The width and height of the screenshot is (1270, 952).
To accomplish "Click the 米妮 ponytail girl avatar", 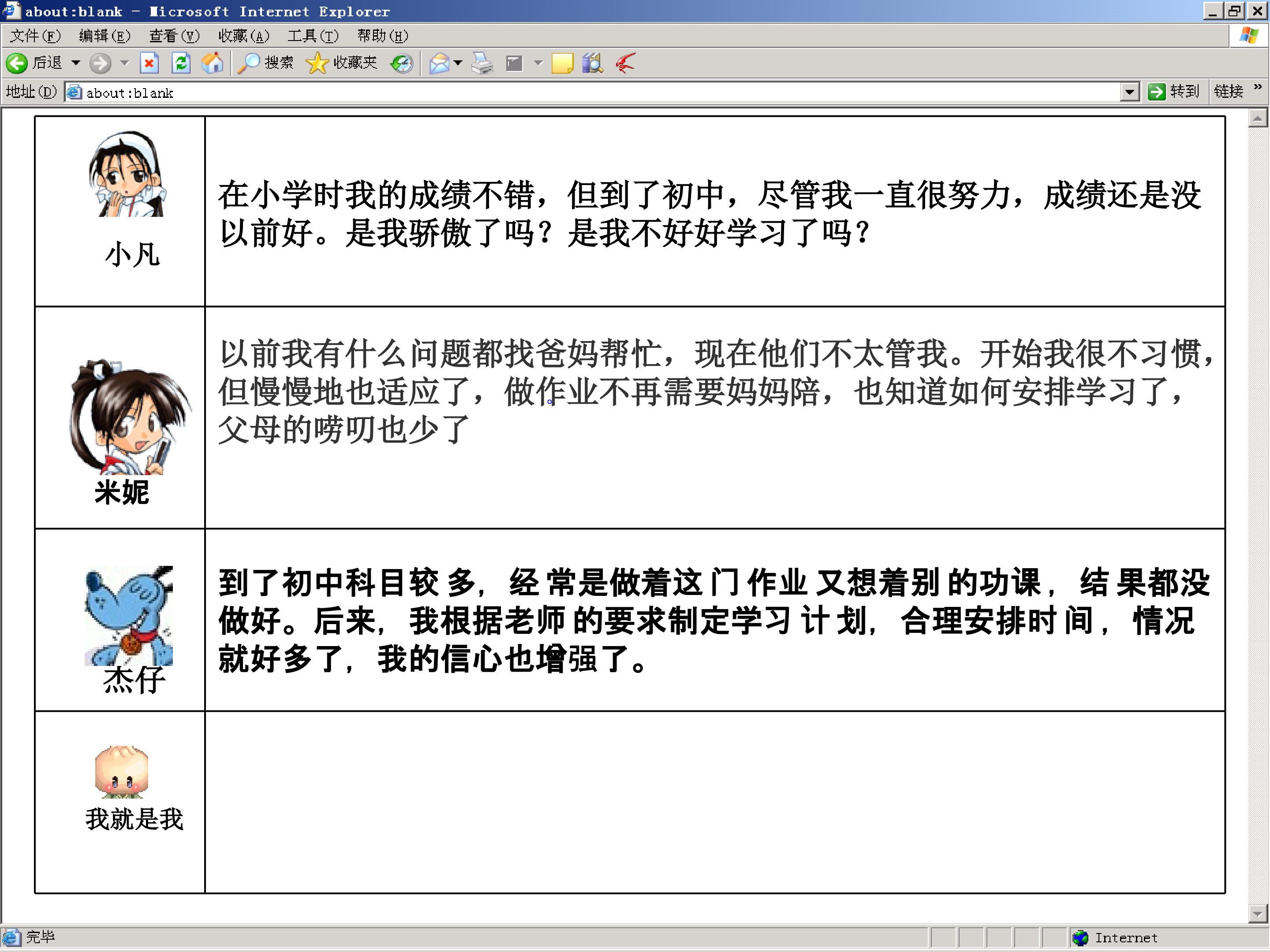I will [131, 416].
